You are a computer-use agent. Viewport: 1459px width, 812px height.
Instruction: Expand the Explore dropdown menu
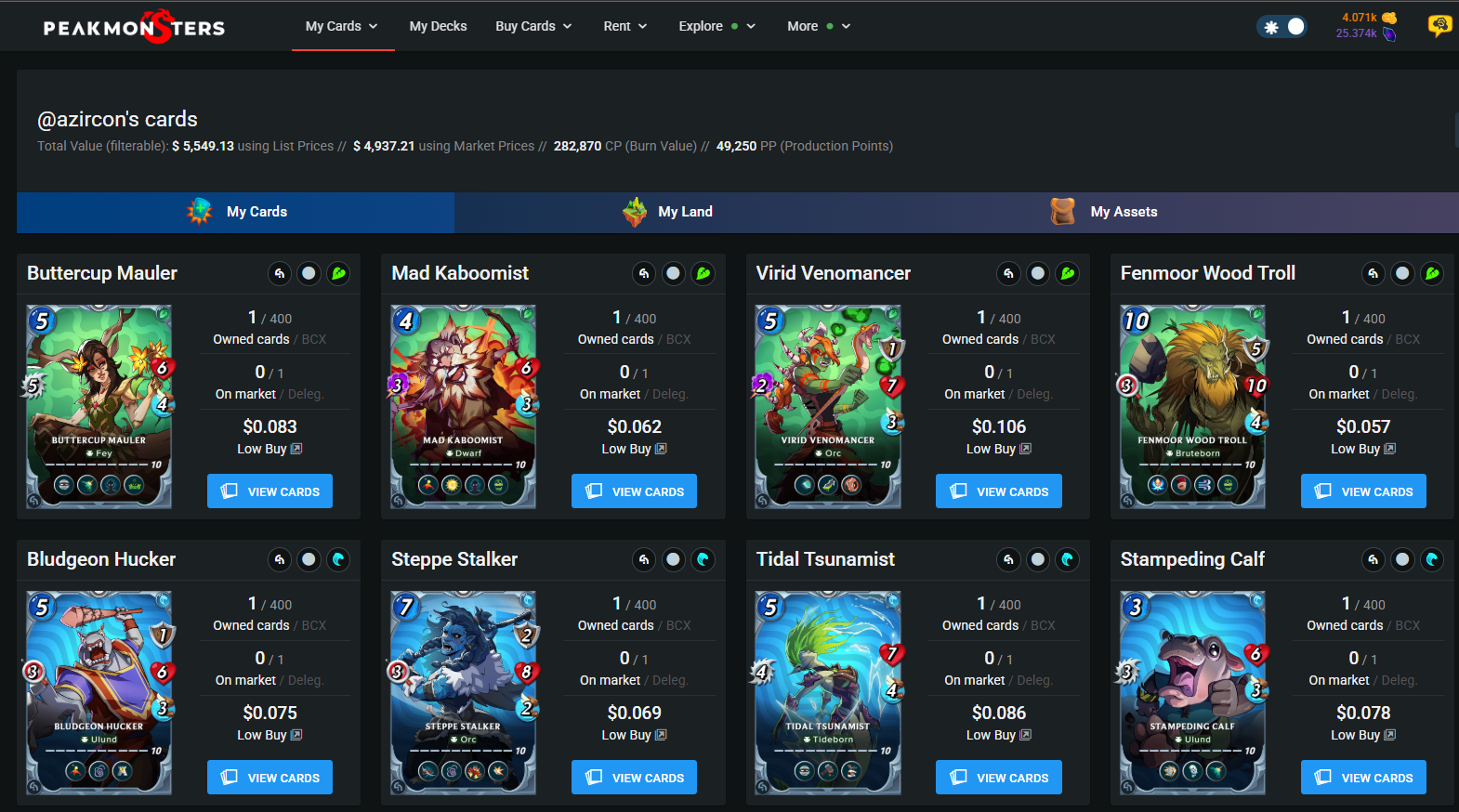[717, 26]
